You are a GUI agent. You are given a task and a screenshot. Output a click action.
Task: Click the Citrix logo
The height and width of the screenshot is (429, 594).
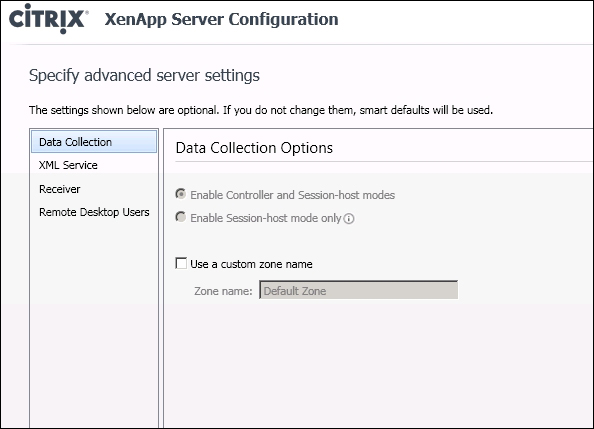click(48, 19)
